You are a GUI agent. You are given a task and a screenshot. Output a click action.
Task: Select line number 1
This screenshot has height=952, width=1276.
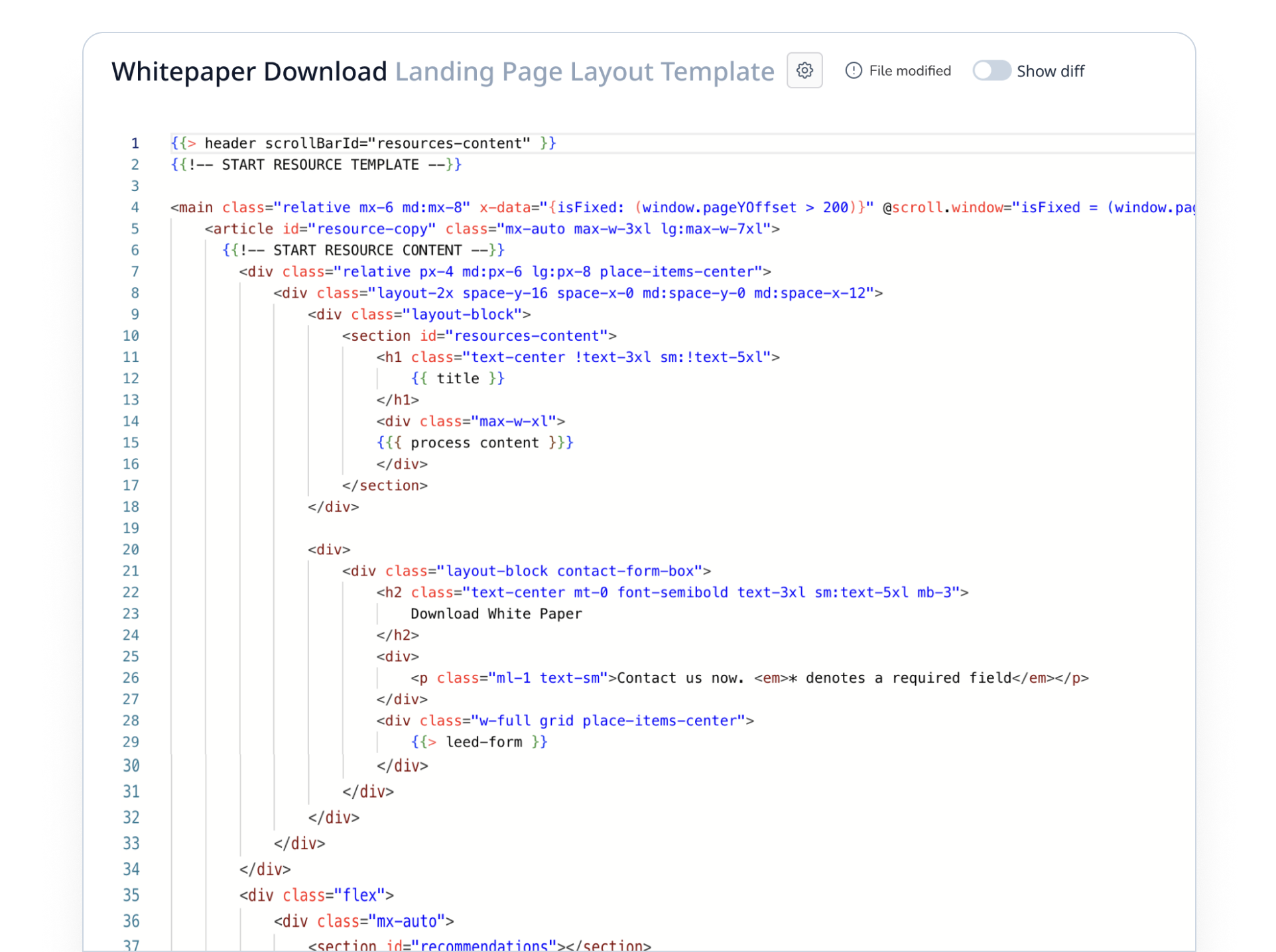click(135, 143)
